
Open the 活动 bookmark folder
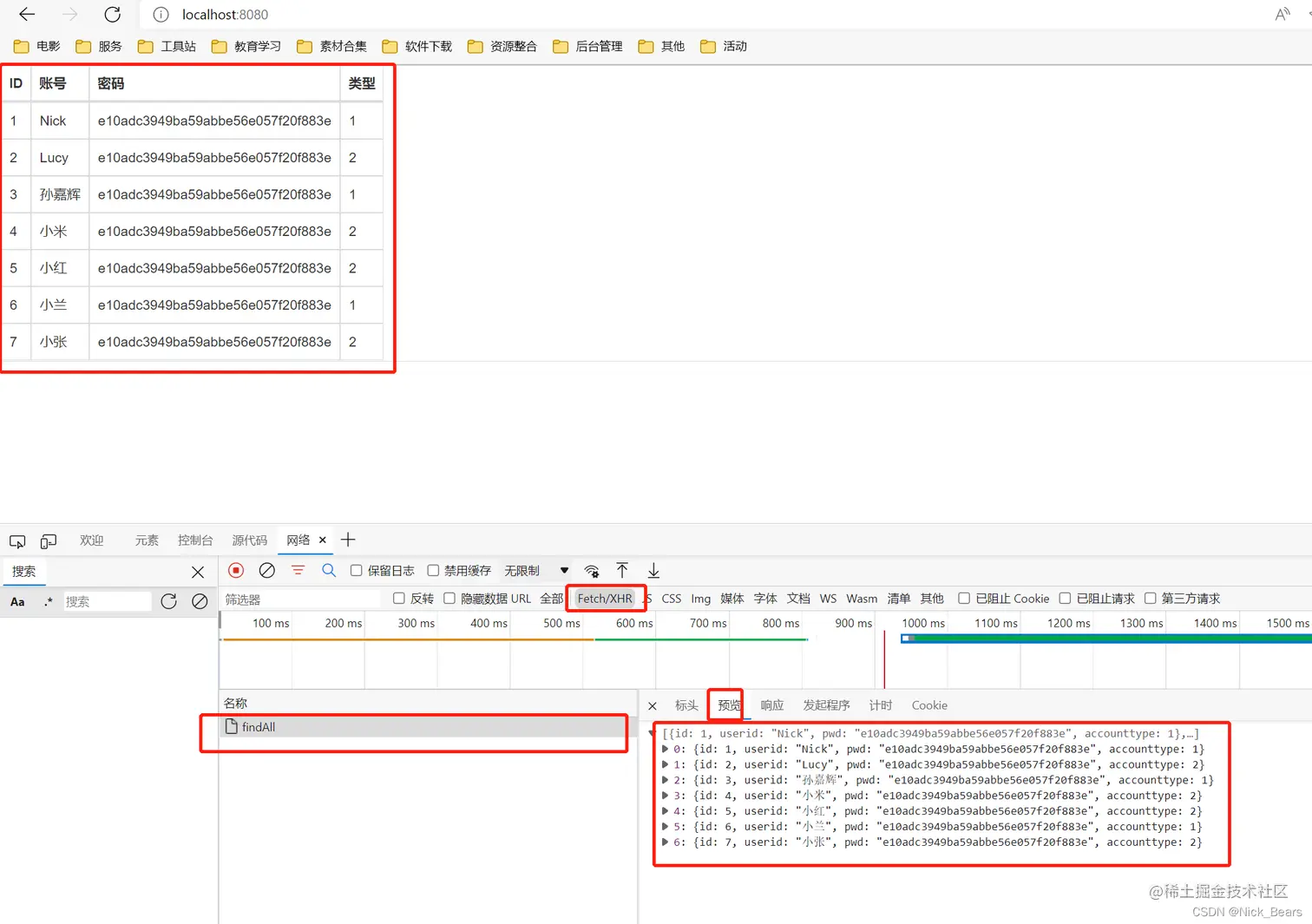point(724,46)
